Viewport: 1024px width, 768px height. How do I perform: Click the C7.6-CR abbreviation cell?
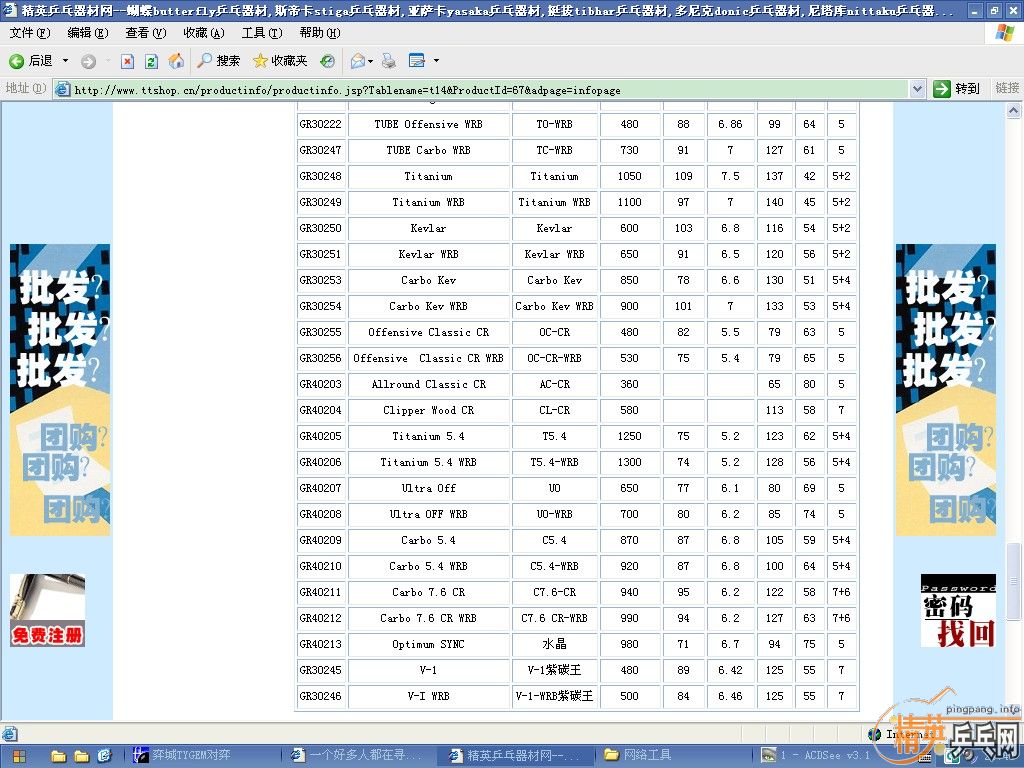point(554,592)
